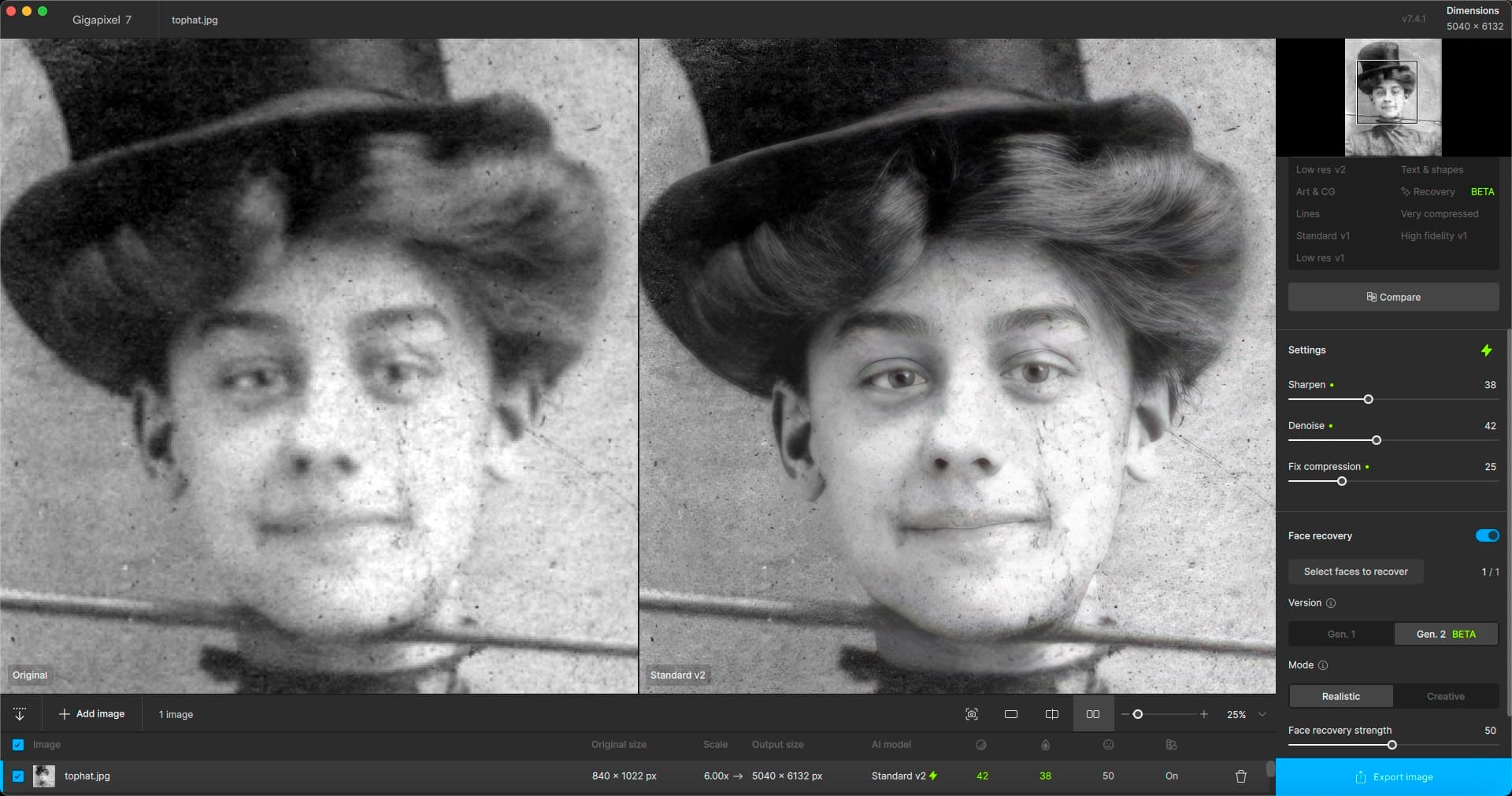
Task: Click the zoom-to-fit focus icon
Action: coord(972,714)
